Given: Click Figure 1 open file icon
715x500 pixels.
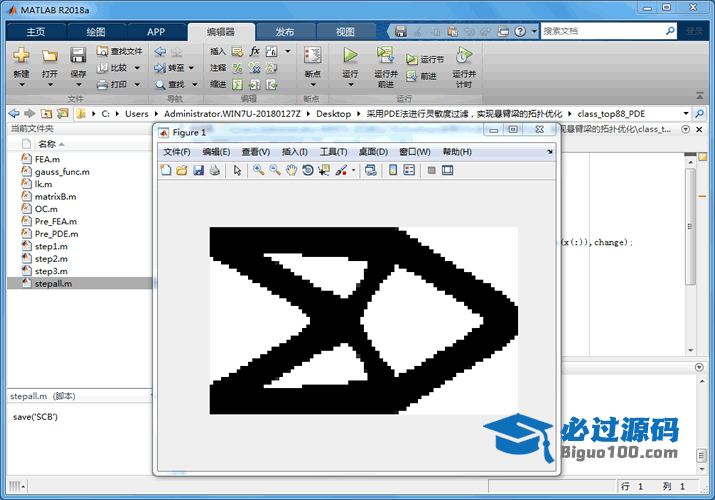Looking at the screenshot, I should point(182,170).
